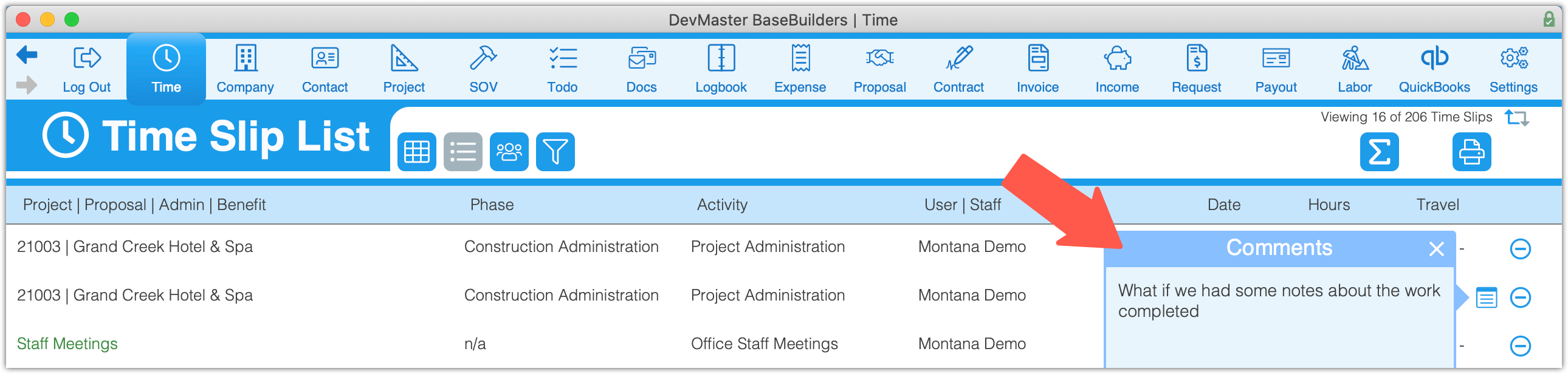Open the QuickBooks module
The height and width of the screenshot is (374, 1568).
pos(1434,69)
